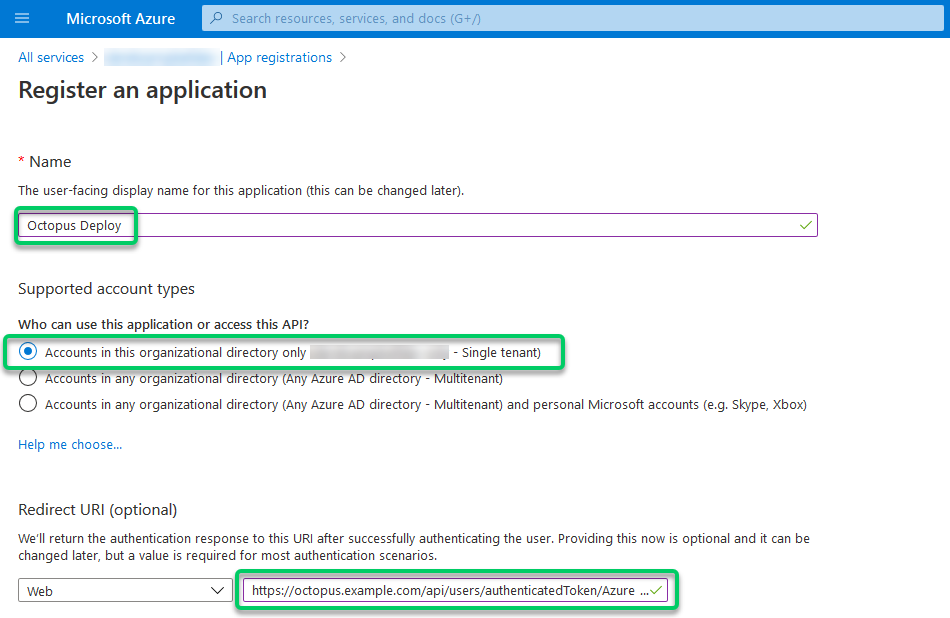The height and width of the screenshot is (618, 950).
Task: Open App registrations from the breadcrumb
Action: (x=279, y=57)
